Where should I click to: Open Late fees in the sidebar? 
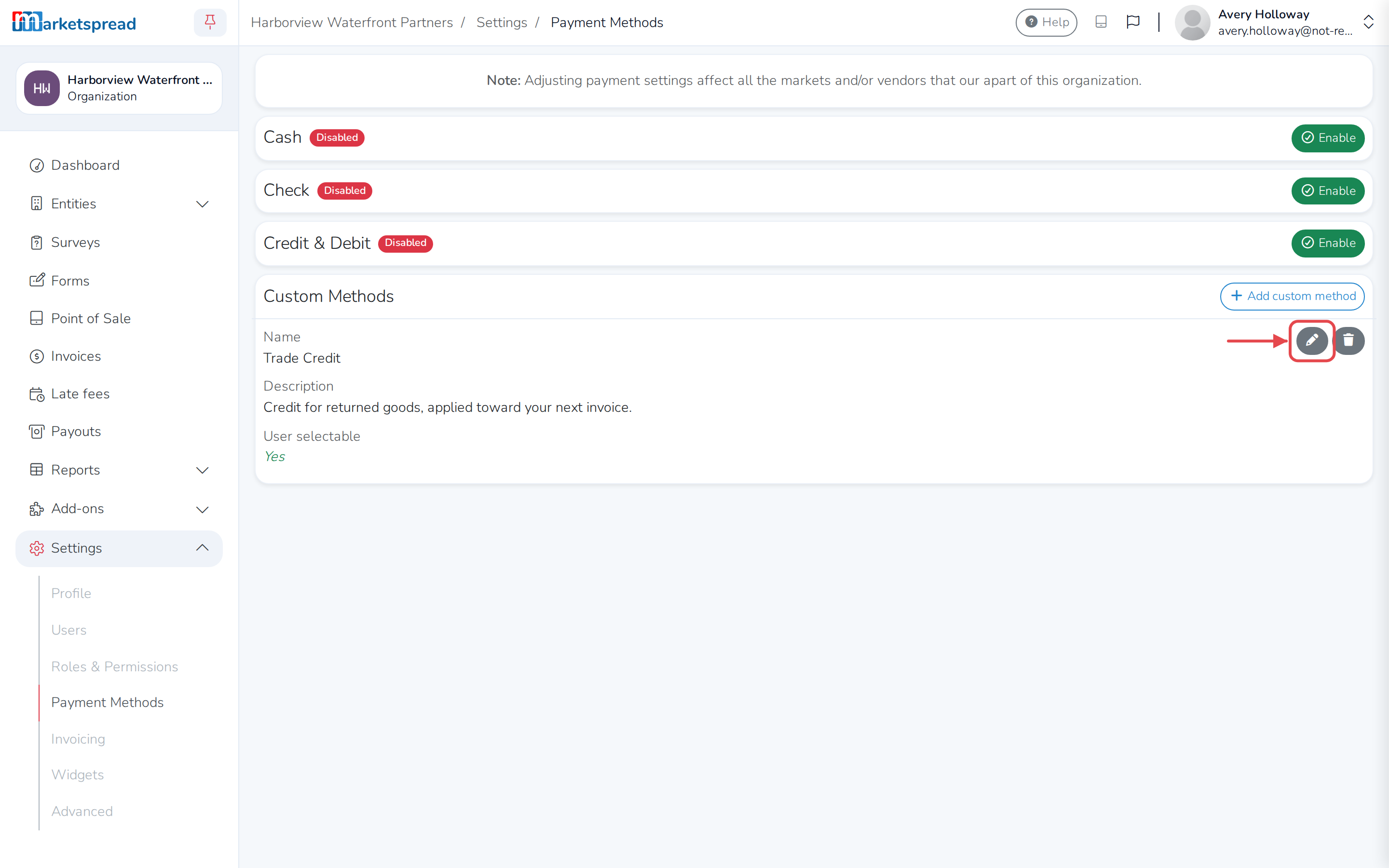pyautogui.click(x=119, y=394)
